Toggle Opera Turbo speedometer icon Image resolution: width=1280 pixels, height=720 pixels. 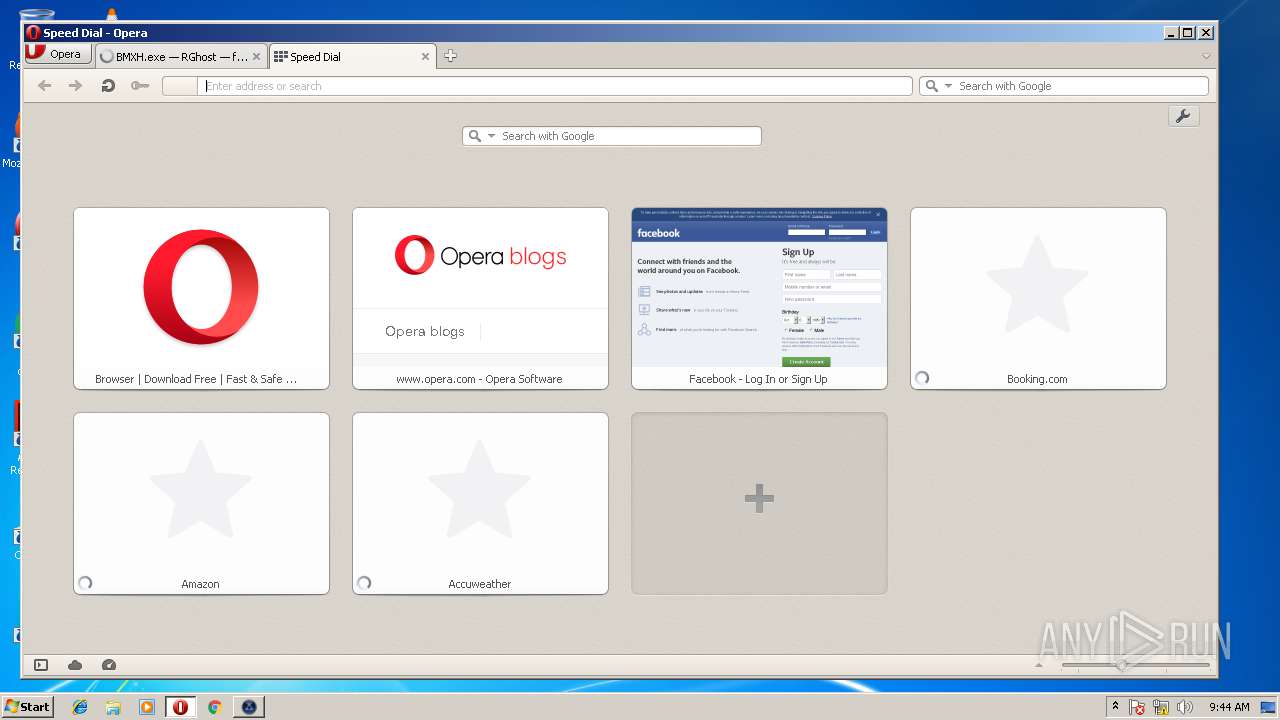coord(109,665)
